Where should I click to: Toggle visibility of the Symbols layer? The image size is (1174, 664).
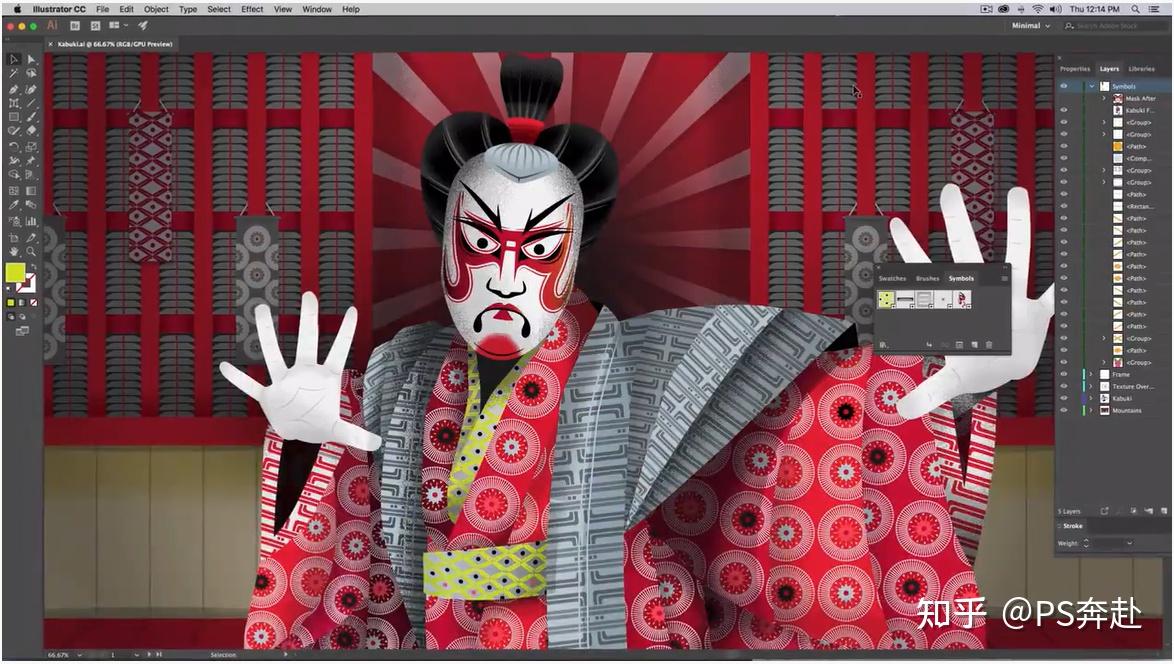pos(1064,86)
